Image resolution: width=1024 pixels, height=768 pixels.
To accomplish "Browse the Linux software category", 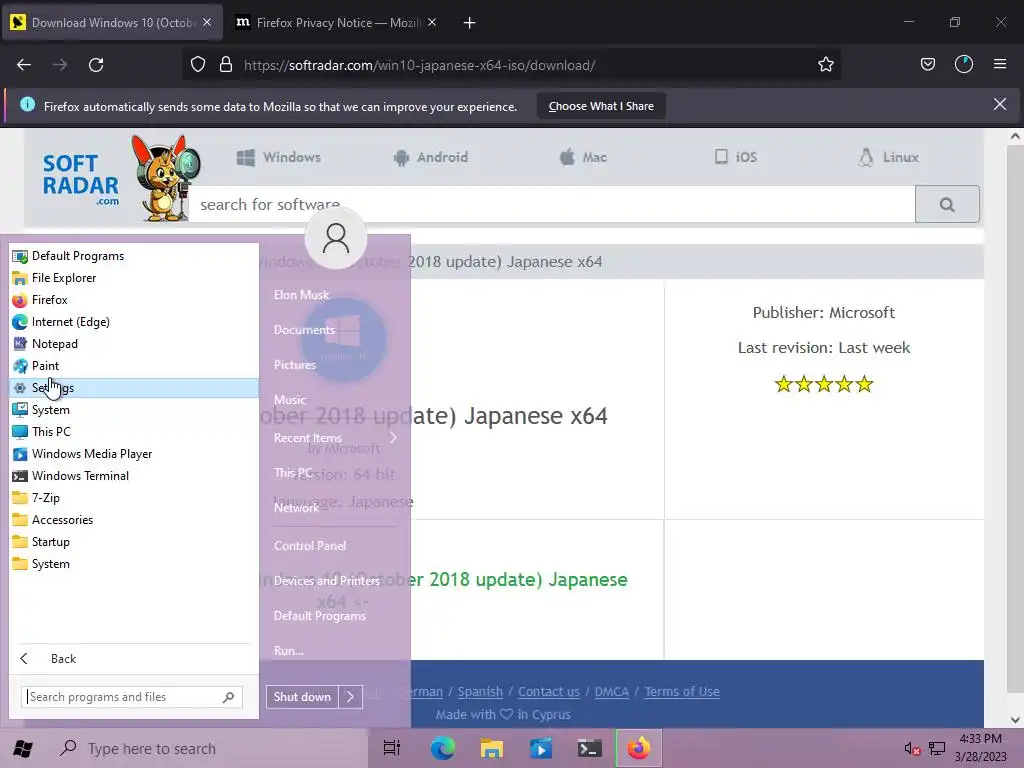I will pos(888,157).
